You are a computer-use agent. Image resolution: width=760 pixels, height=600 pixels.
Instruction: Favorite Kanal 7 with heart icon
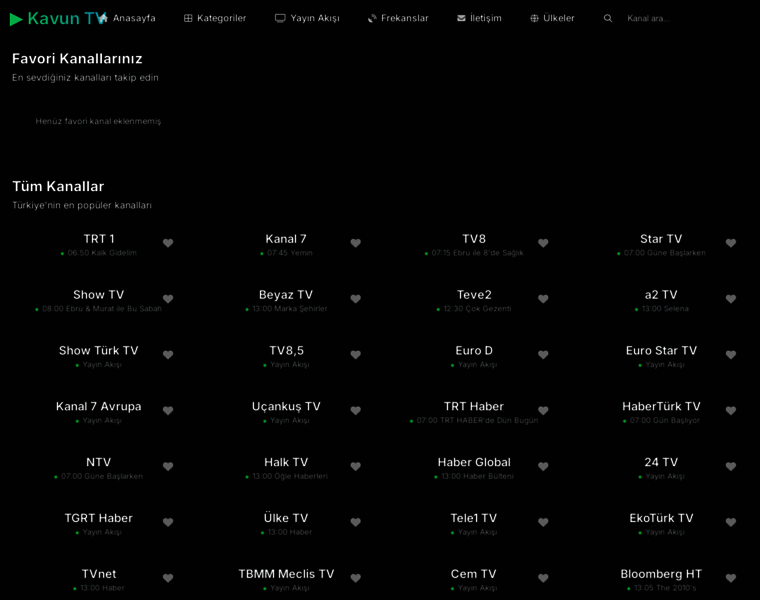(356, 243)
